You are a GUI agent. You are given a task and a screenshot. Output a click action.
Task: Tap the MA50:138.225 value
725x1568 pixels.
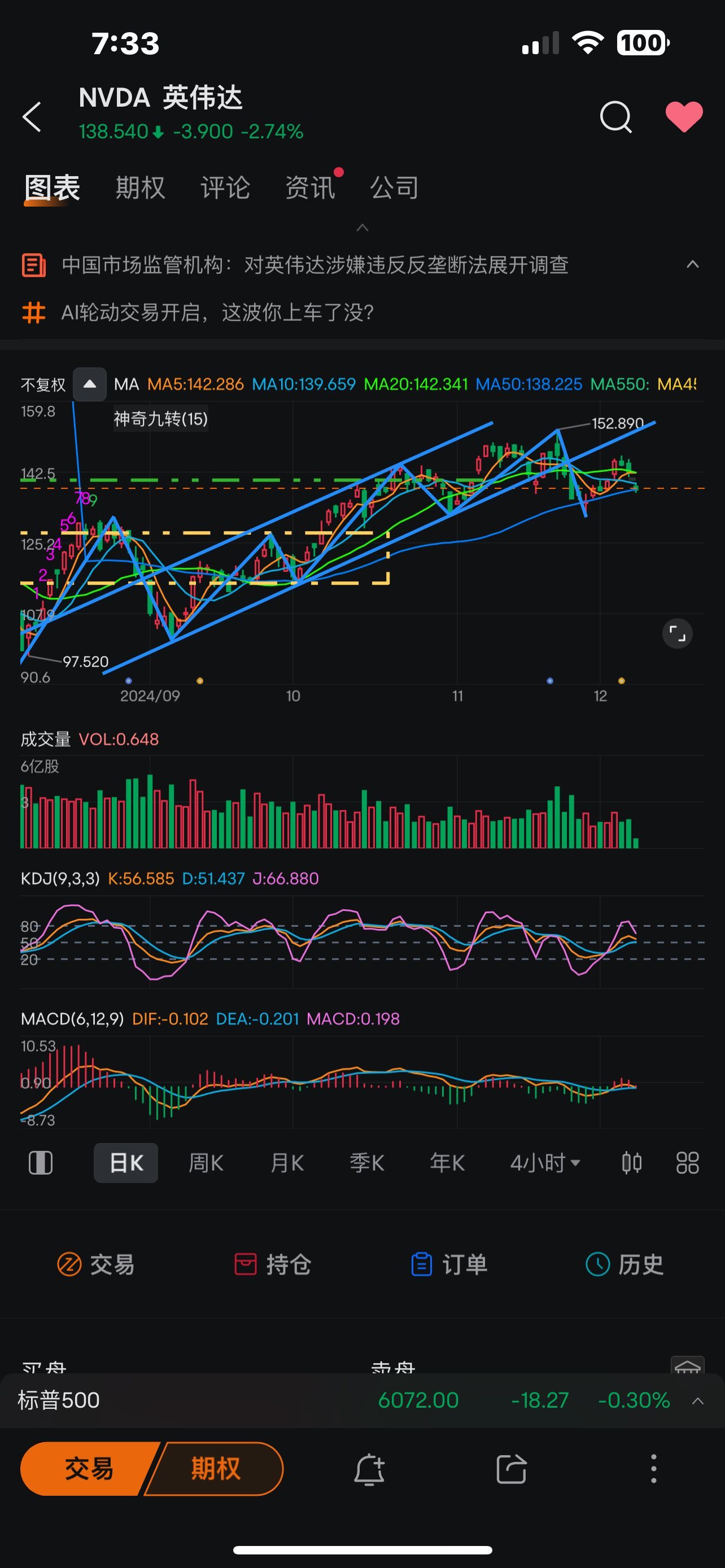pos(529,384)
